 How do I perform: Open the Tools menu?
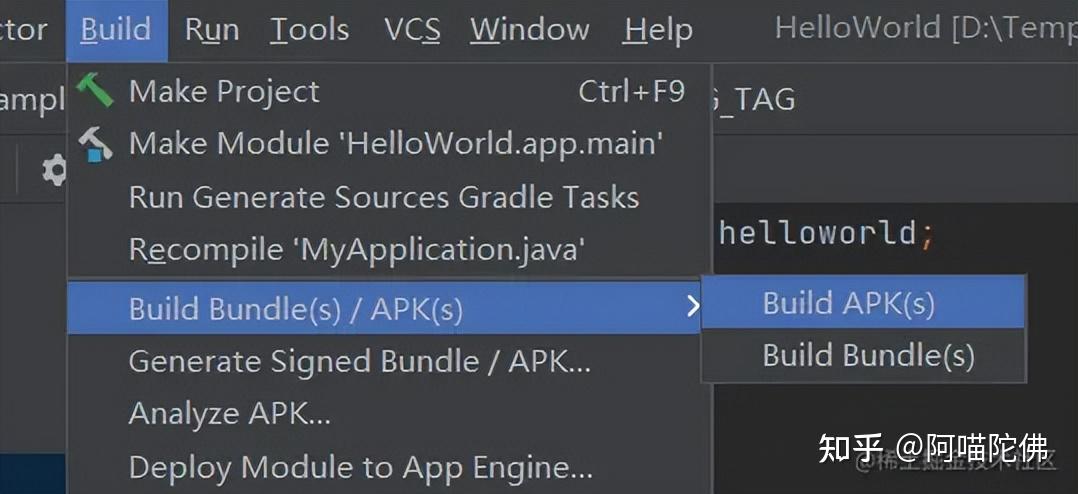[x=309, y=30]
